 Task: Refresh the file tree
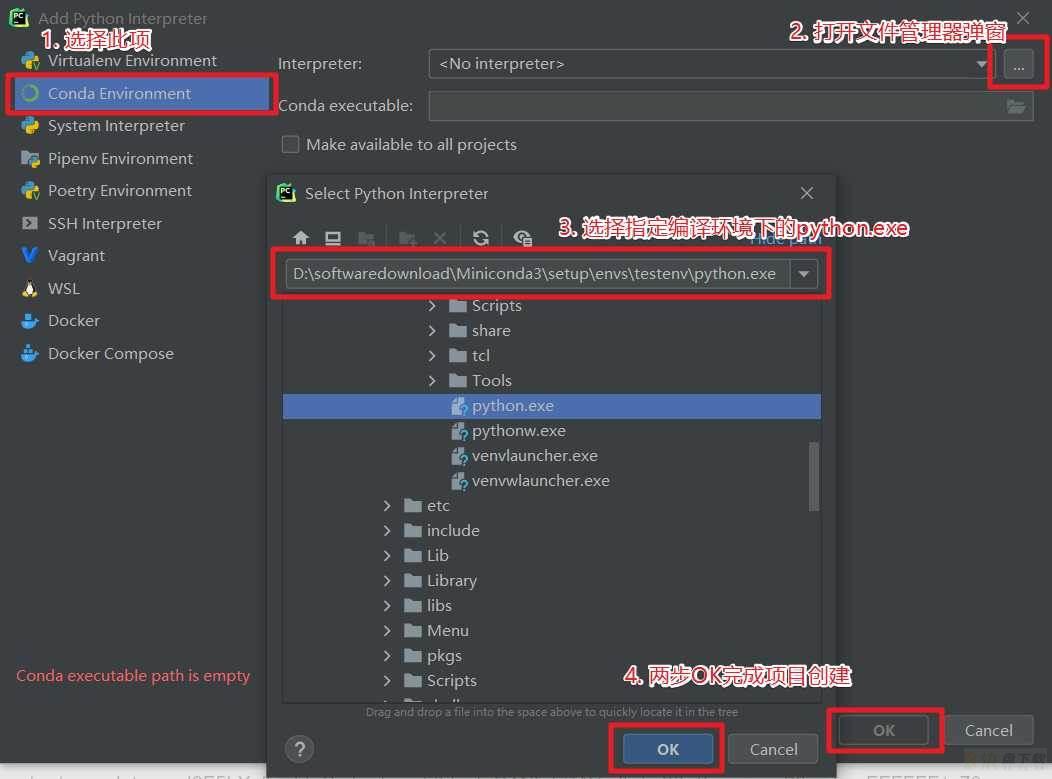480,238
